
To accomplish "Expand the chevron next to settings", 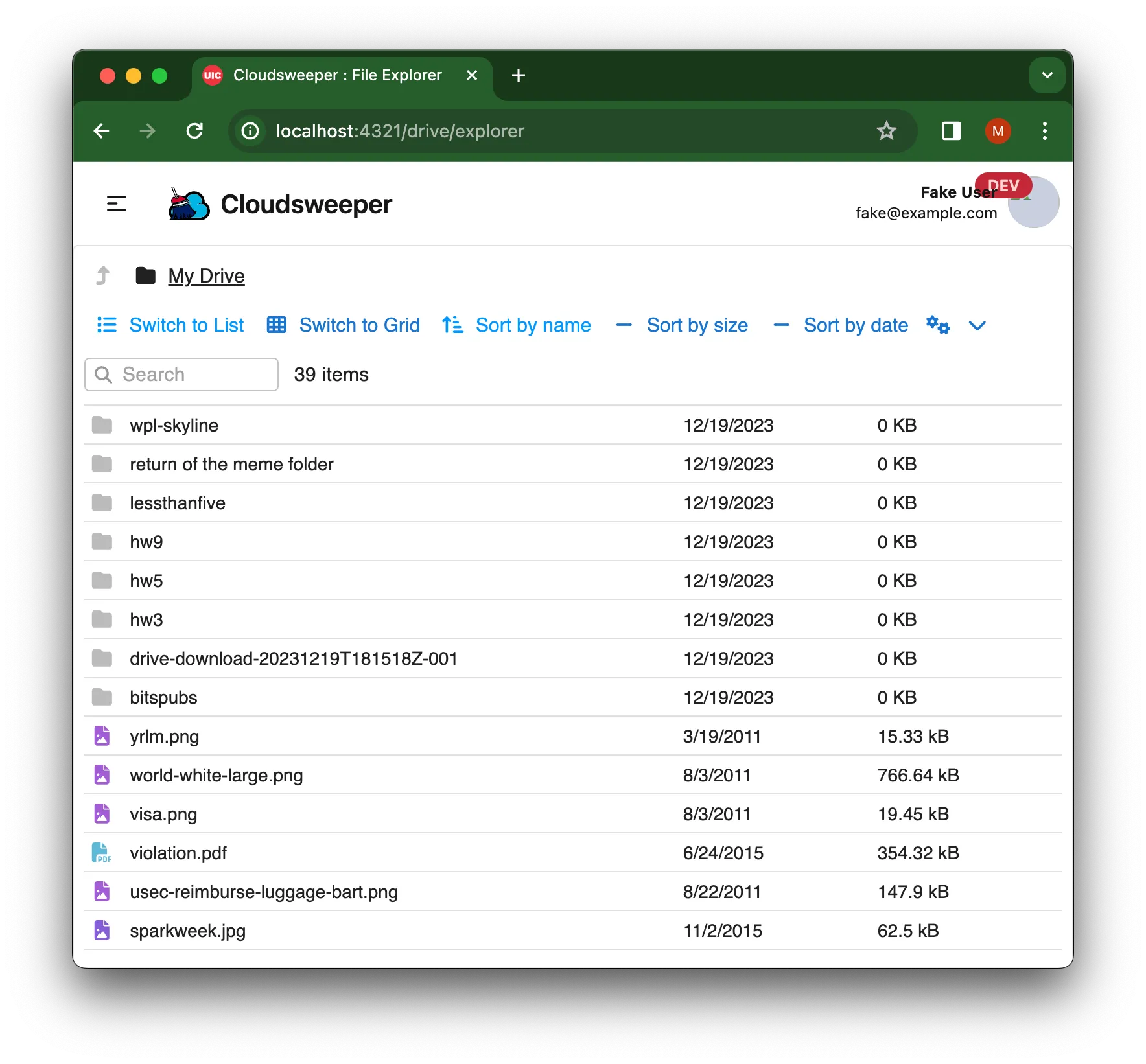I will (x=977, y=325).
